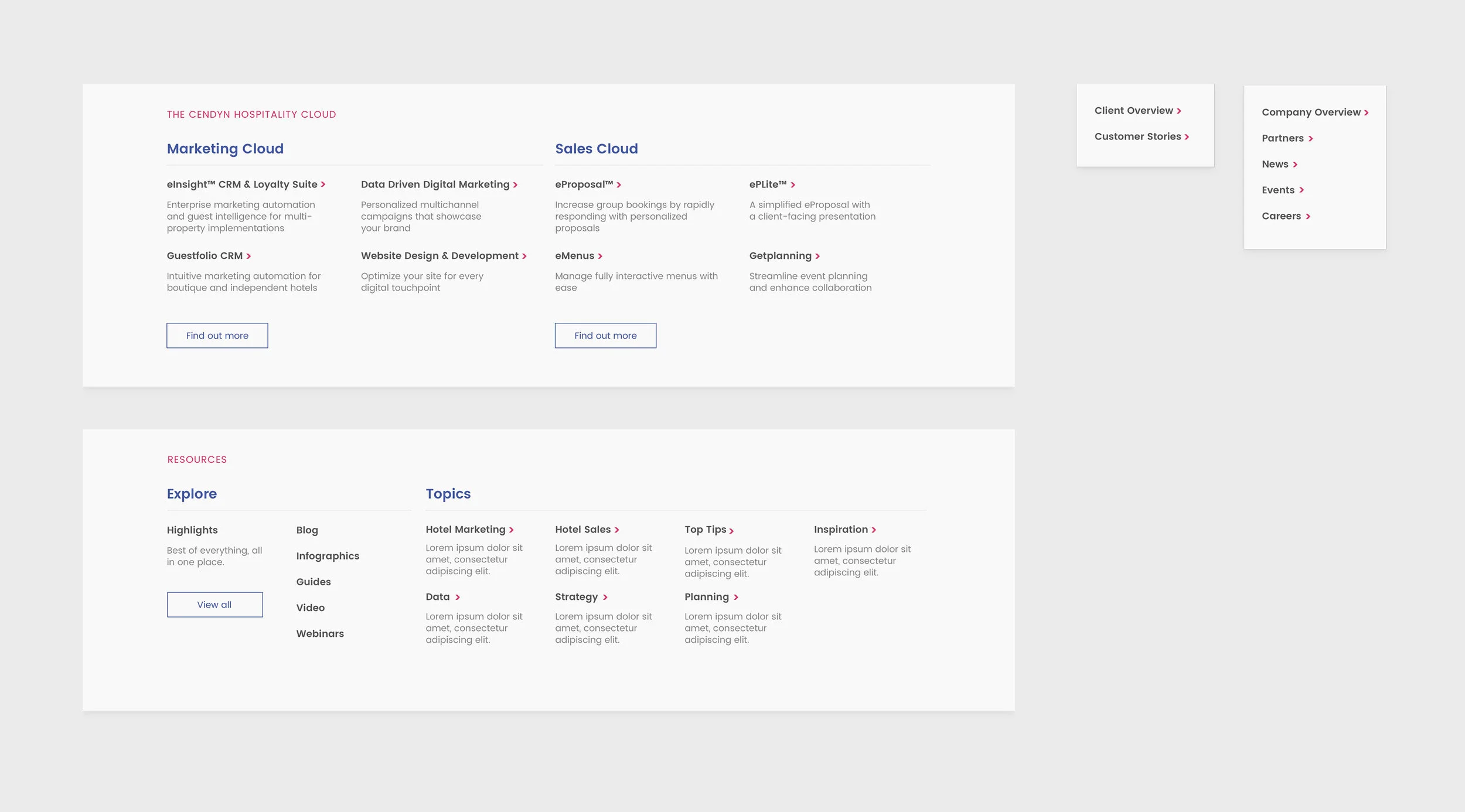This screenshot has width=1465, height=812.
Task: Open Planning topic
Action: click(x=711, y=597)
